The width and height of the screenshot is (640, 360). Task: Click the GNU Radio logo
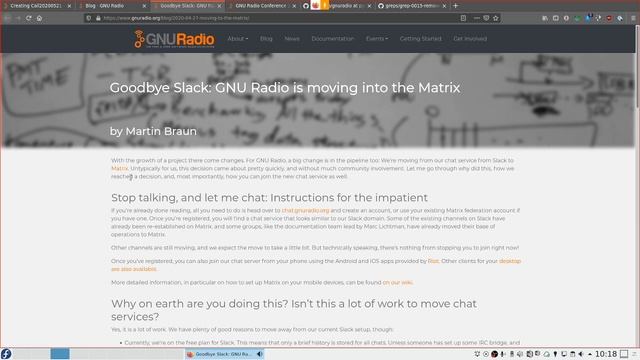(x=174, y=39)
